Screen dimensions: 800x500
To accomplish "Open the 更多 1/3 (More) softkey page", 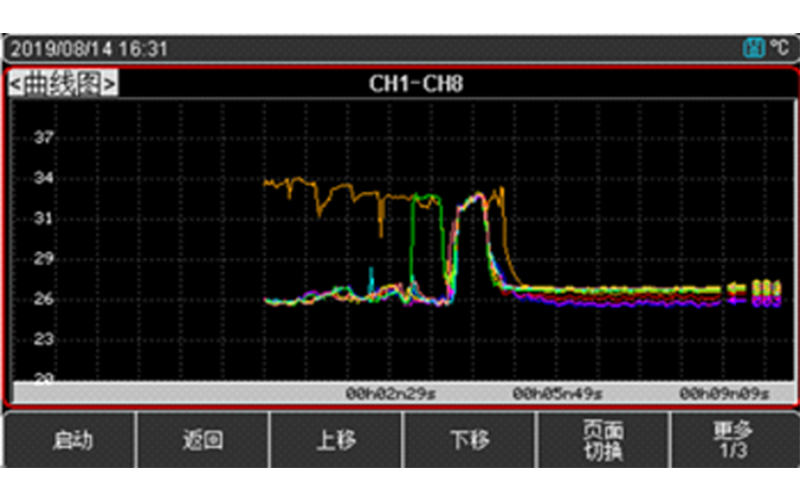I will [x=732, y=440].
